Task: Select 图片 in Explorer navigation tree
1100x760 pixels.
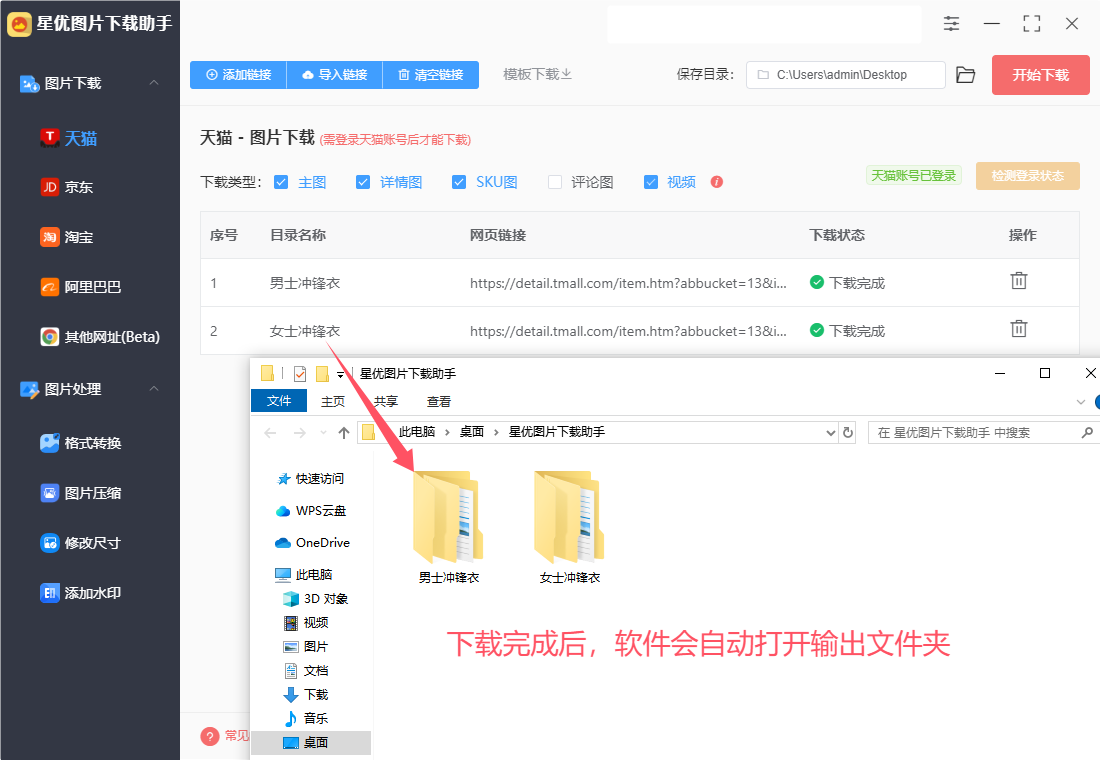Action: (305, 646)
